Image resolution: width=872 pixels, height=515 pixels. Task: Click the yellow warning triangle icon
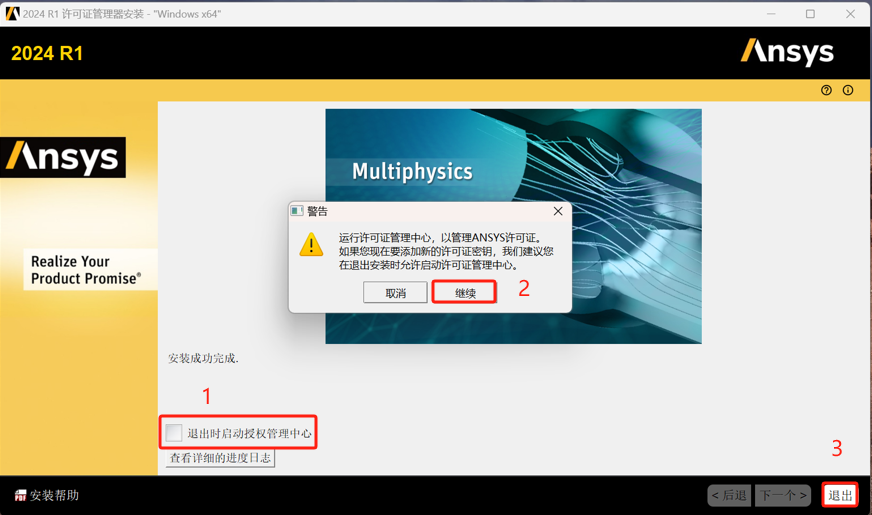312,245
